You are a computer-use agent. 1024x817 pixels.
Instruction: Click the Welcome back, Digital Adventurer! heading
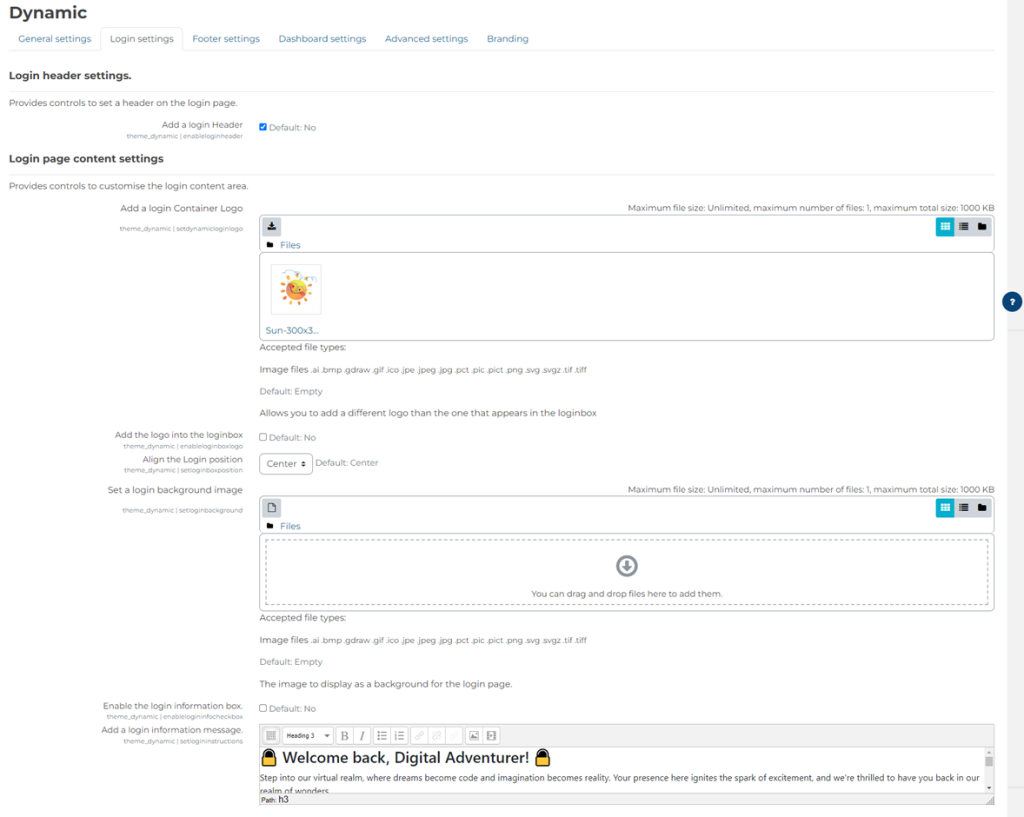(x=406, y=758)
